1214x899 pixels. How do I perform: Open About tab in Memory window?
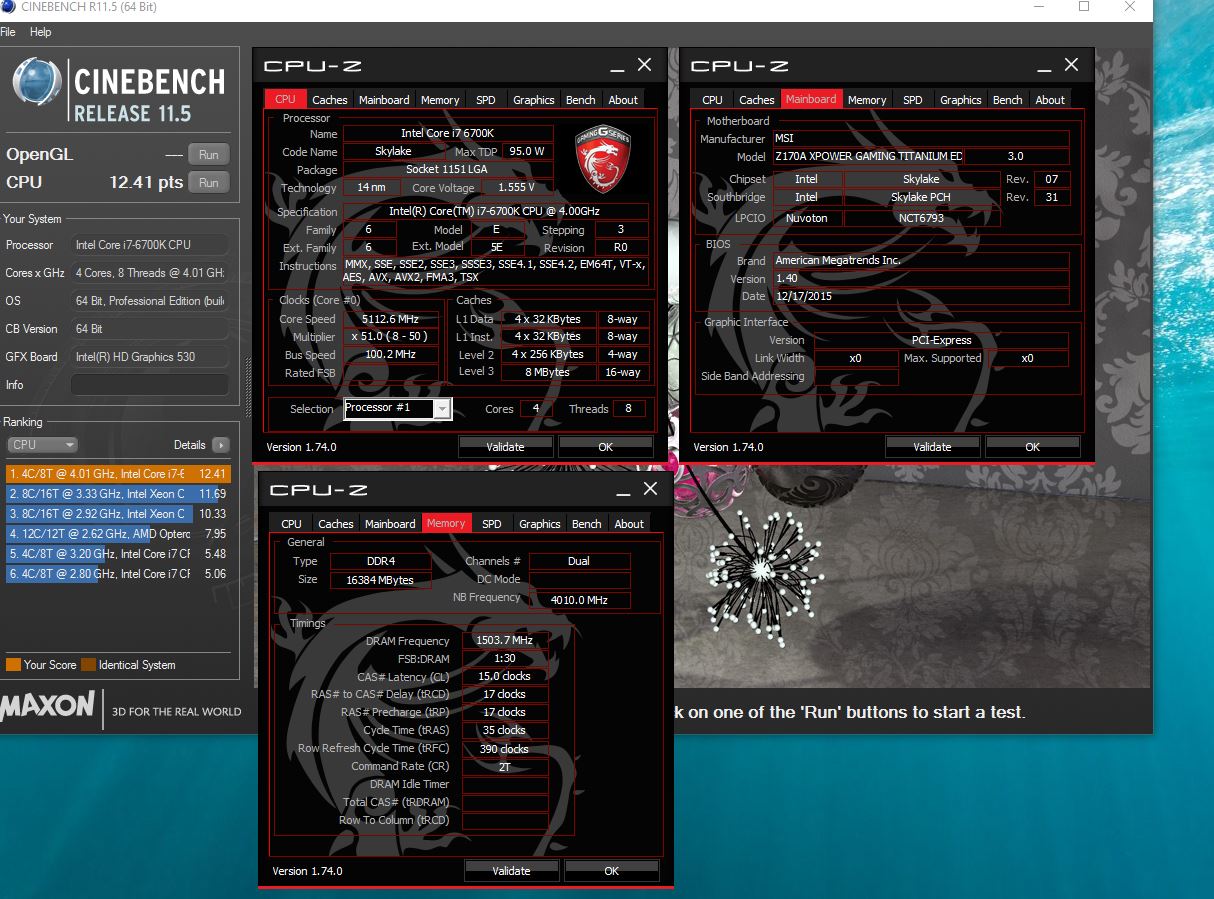click(x=629, y=524)
